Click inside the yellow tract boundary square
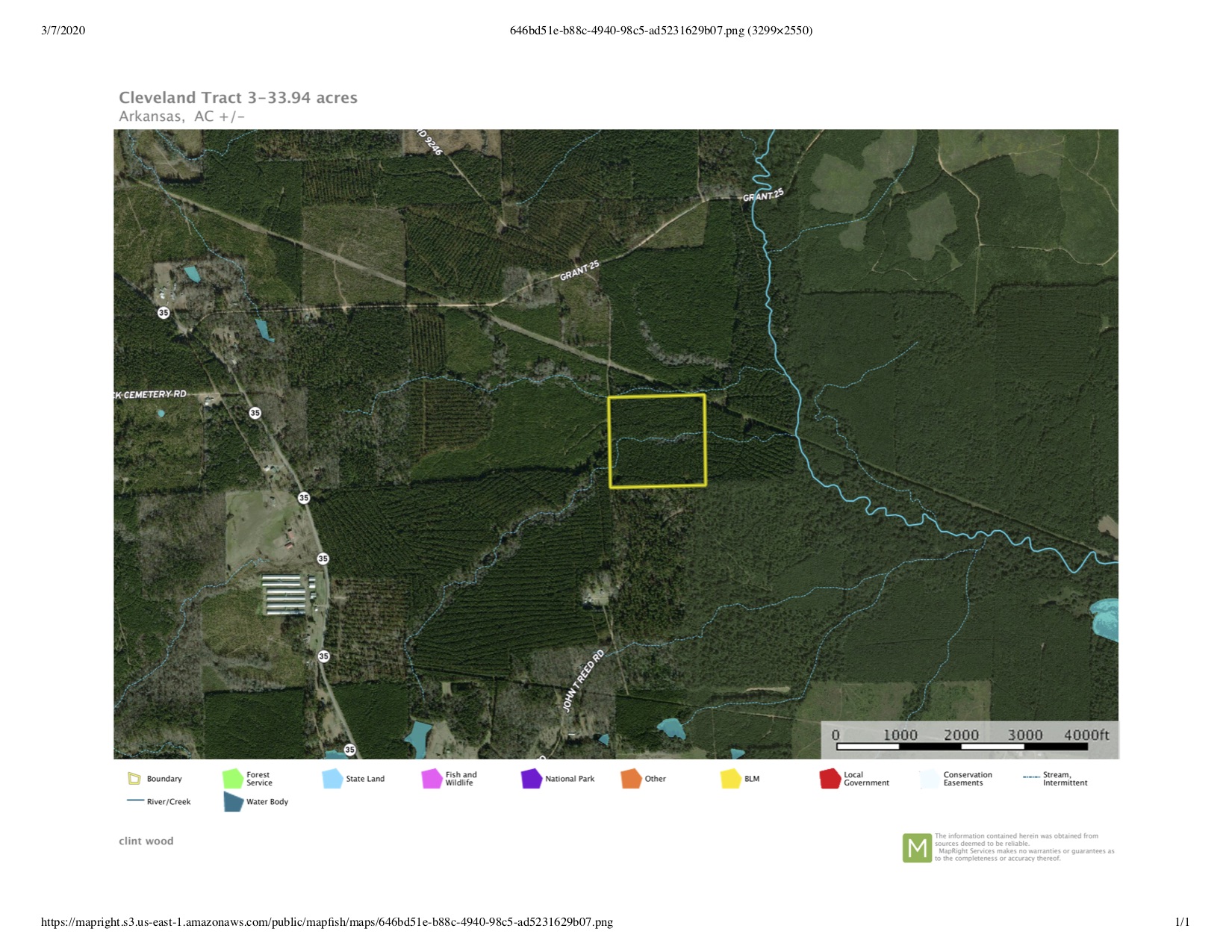The width and height of the screenshot is (1232, 952). 657,441
